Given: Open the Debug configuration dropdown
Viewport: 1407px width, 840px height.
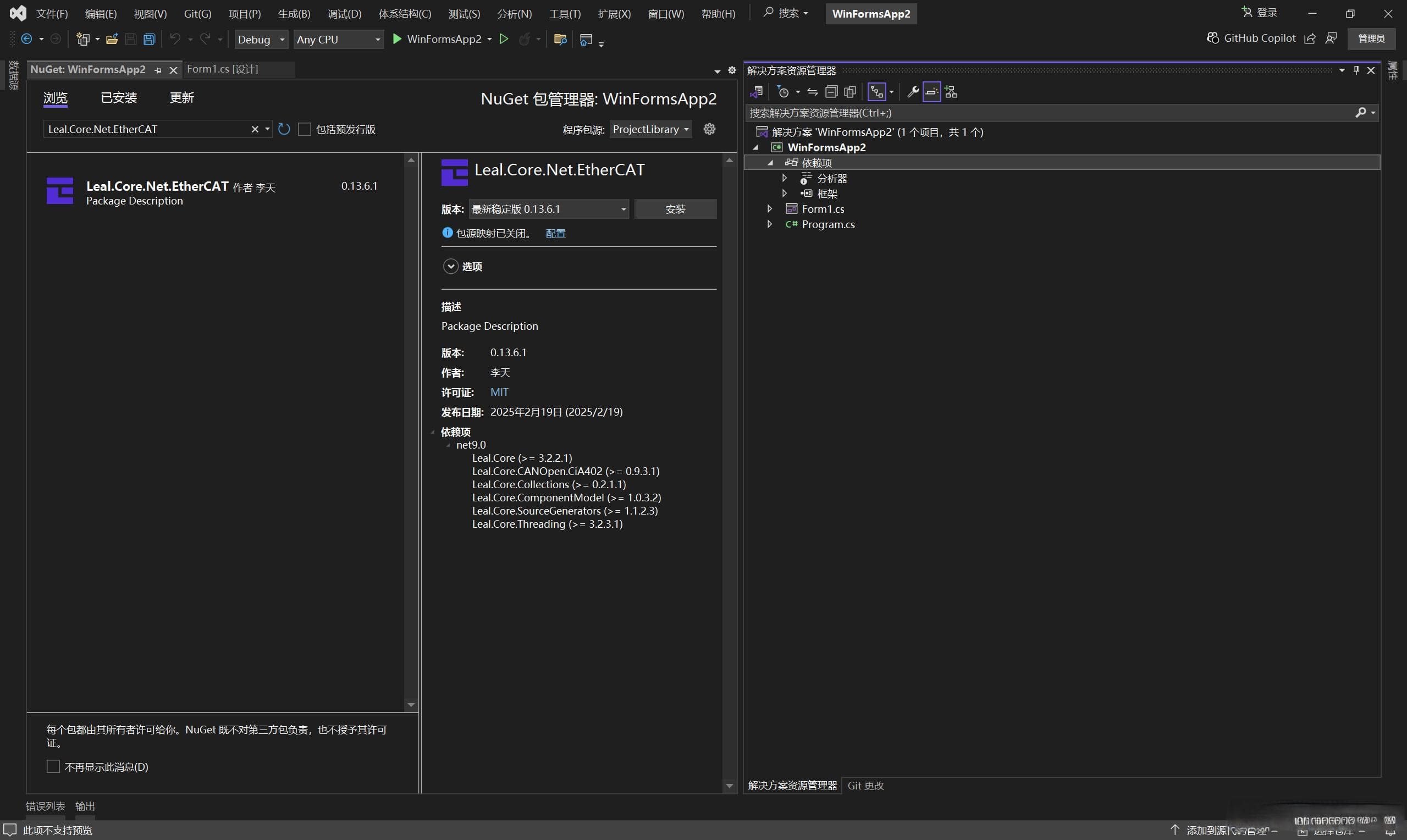Looking at the screenshot, I should click(x=262, y=39).
